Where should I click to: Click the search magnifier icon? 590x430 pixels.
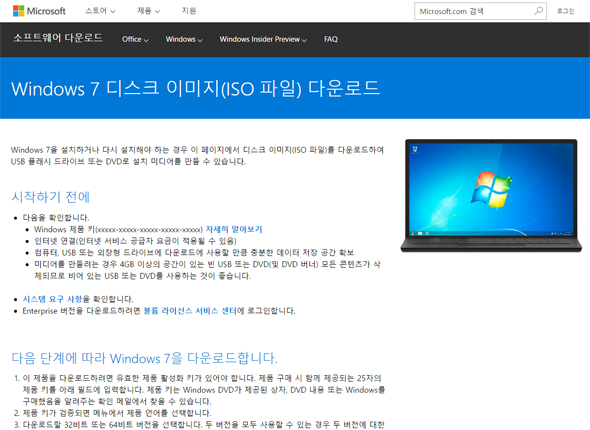(x=538, y=11)
